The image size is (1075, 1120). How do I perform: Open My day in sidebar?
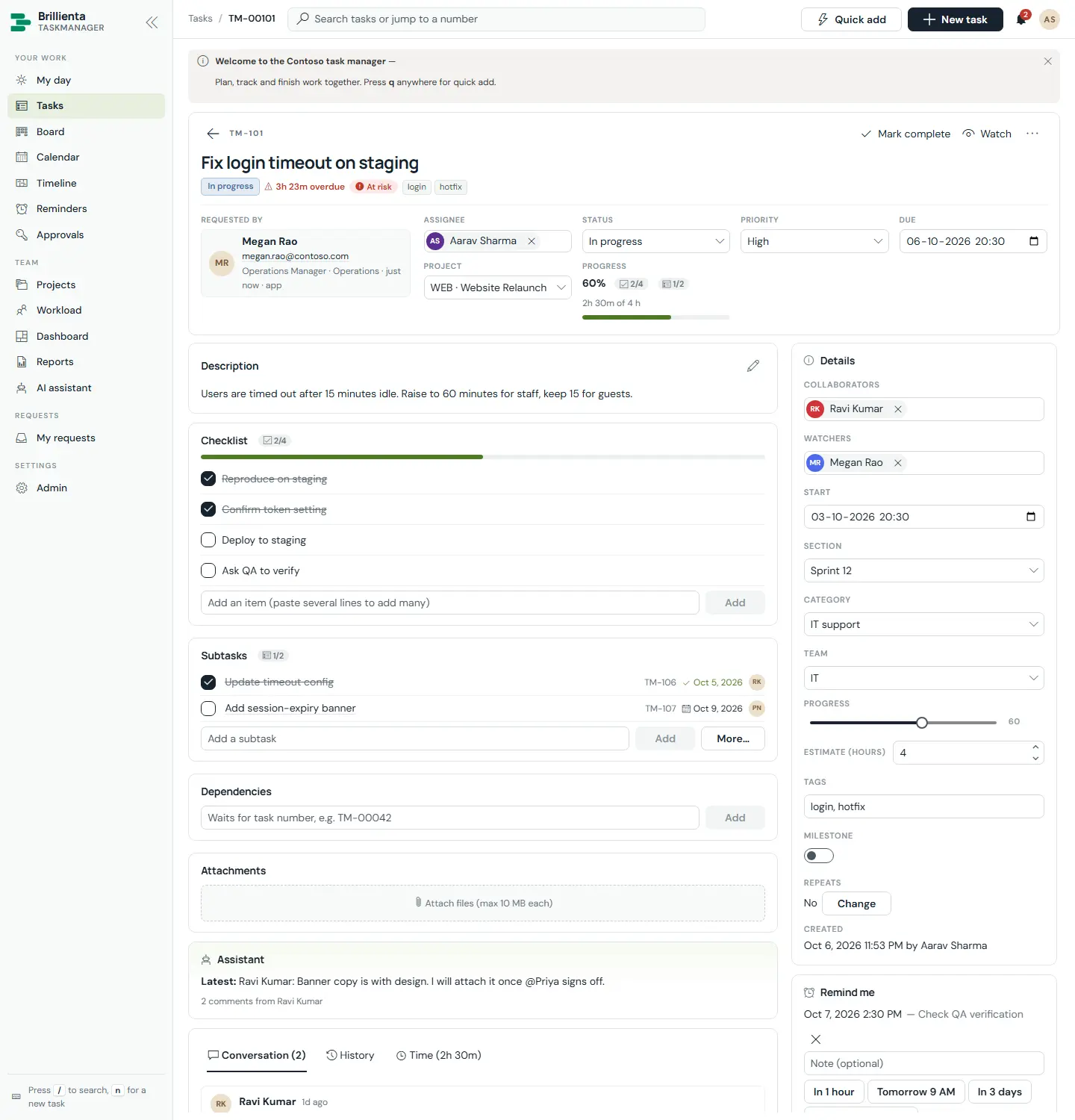pos(86,80)
